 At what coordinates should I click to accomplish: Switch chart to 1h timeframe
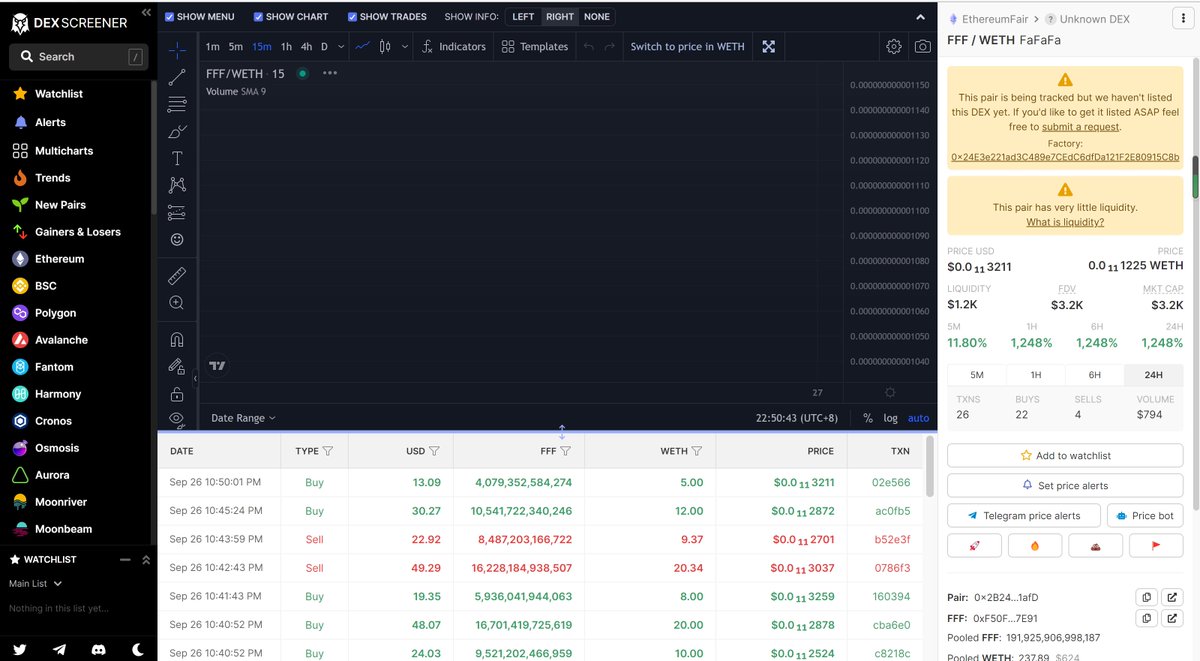point(286,46)
